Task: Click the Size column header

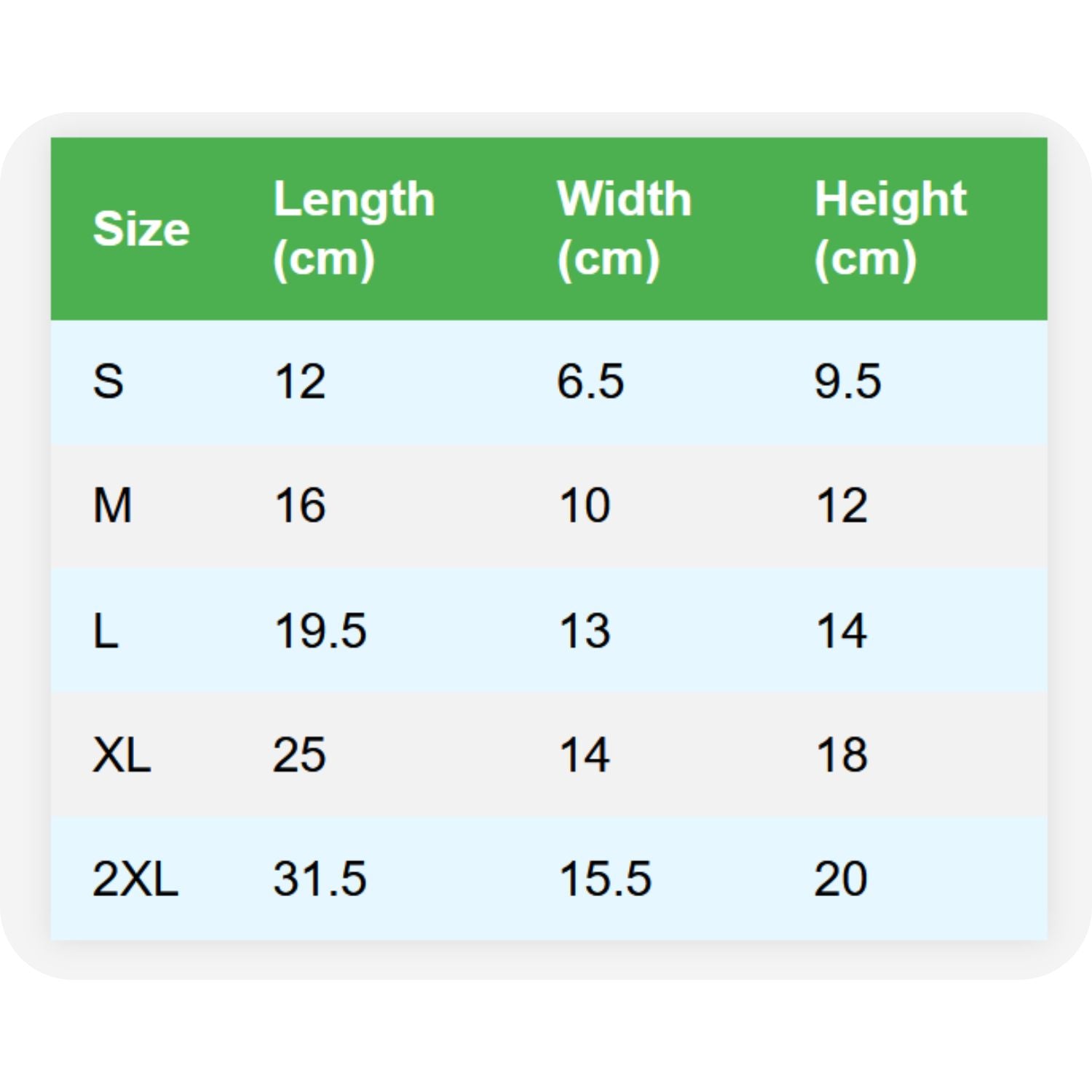Action: pos(141,229)
